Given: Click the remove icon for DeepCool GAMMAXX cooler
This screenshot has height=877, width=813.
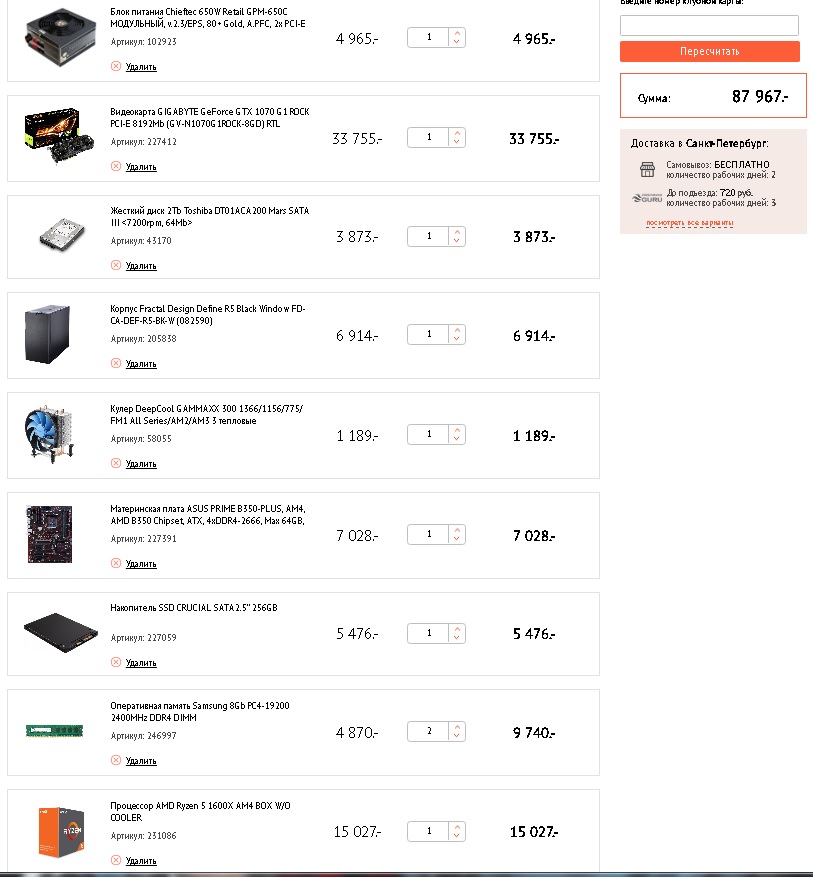Looking at the screenshot, I should tap(116, 463).
